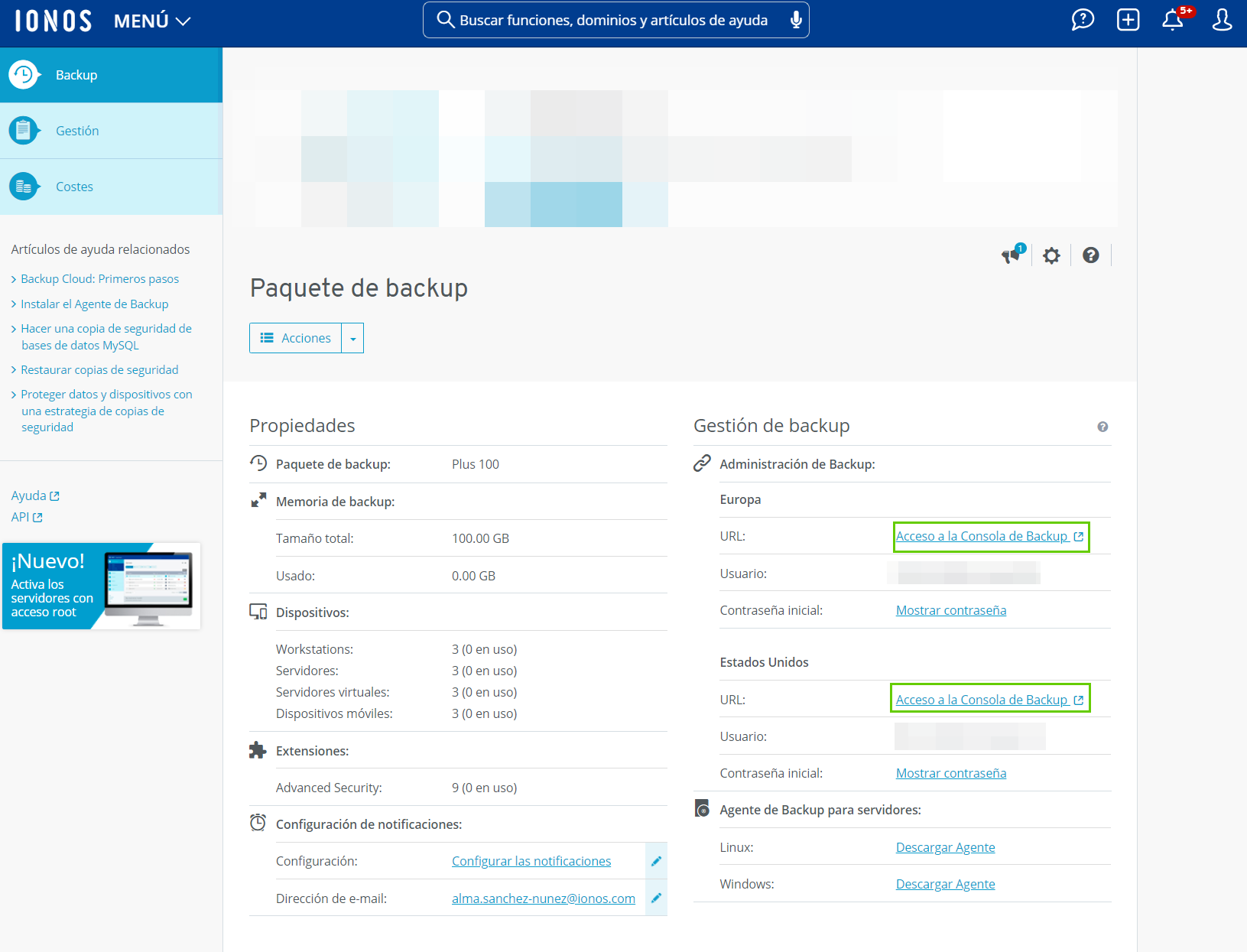The width and height of the screenshot is (1247, 952).
Task: Open 'Instalar el Agente de Backup' article
Action: (x=94, y=304)
